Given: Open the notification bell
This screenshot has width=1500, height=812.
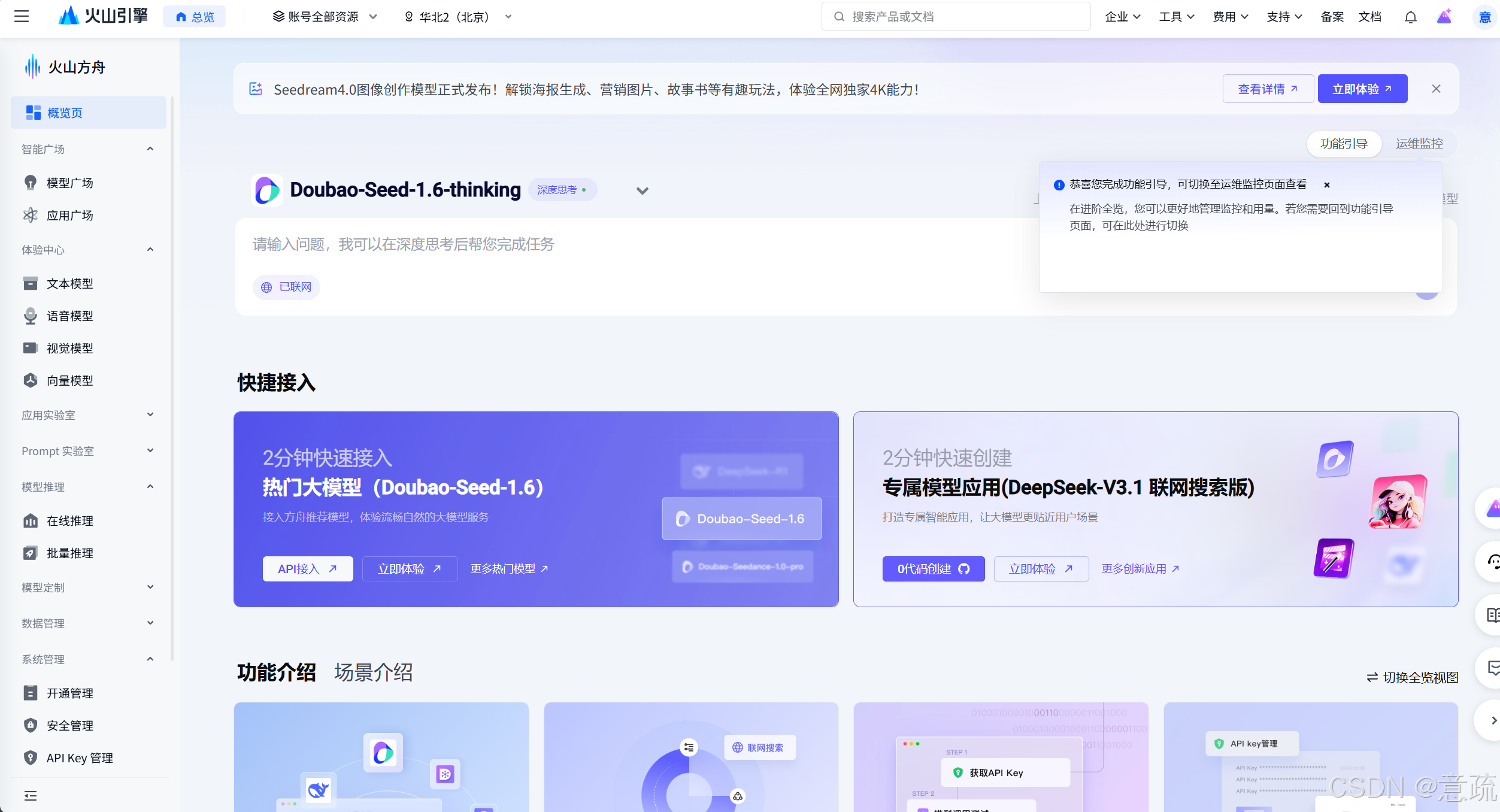Looking at the screenshot, I should (1410, 17).
